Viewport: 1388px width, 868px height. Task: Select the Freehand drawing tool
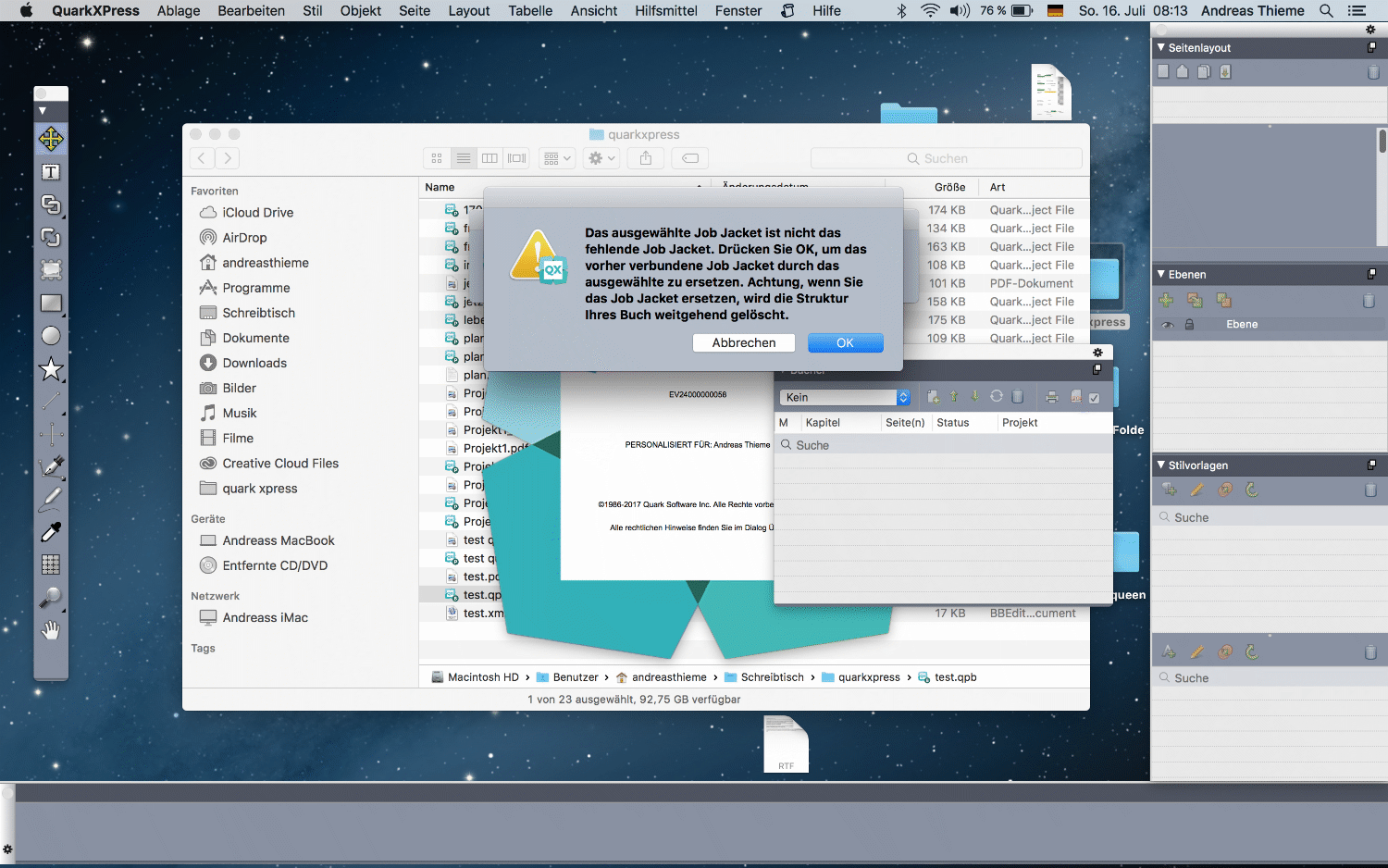click(x=51, y=499)
